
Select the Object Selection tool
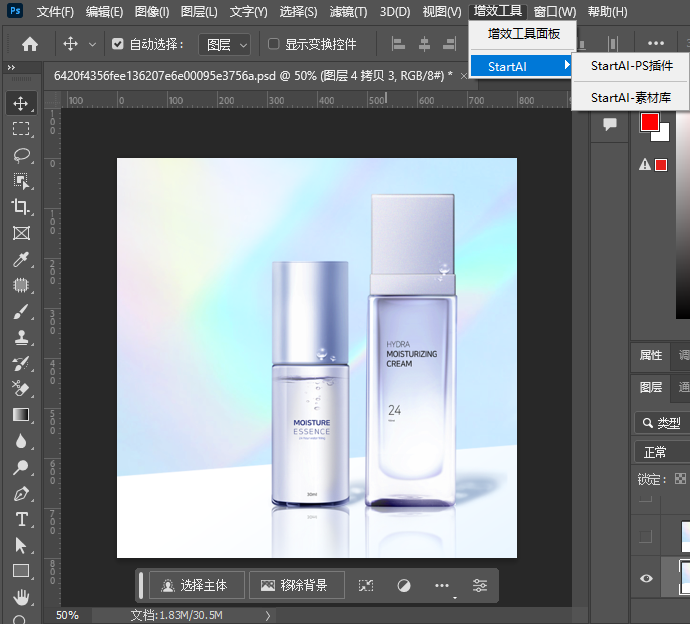[21, 181]
